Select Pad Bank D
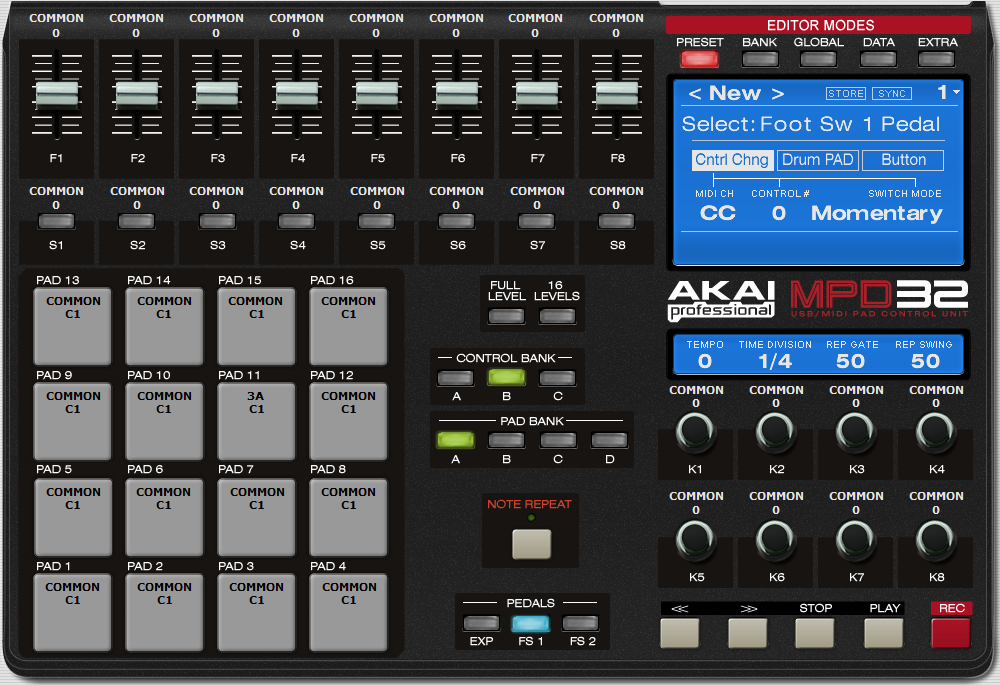This screenshot has height=685, width=1000. pyautogui.click(x=609, y=440)
